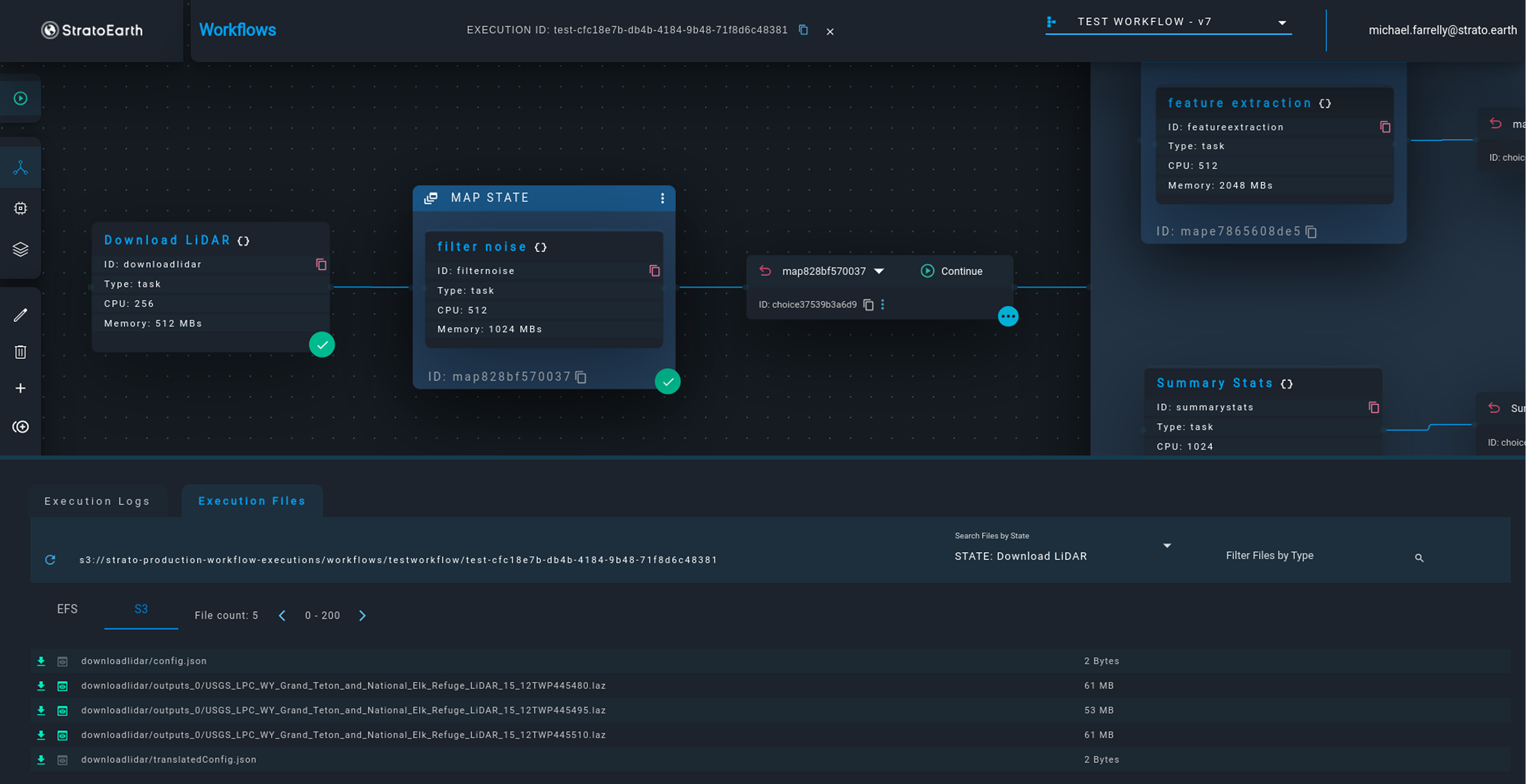Add a new state with the plus icon

21,388
